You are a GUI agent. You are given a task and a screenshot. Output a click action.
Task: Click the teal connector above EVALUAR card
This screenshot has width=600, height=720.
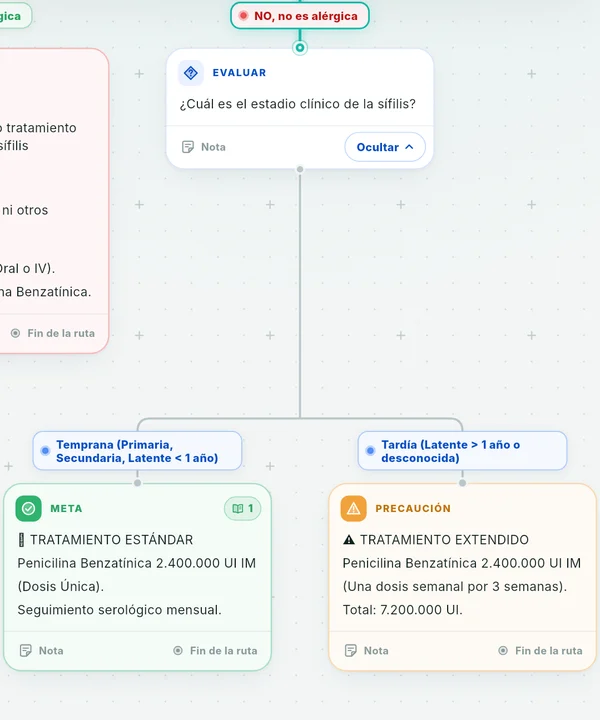(300, 47)
